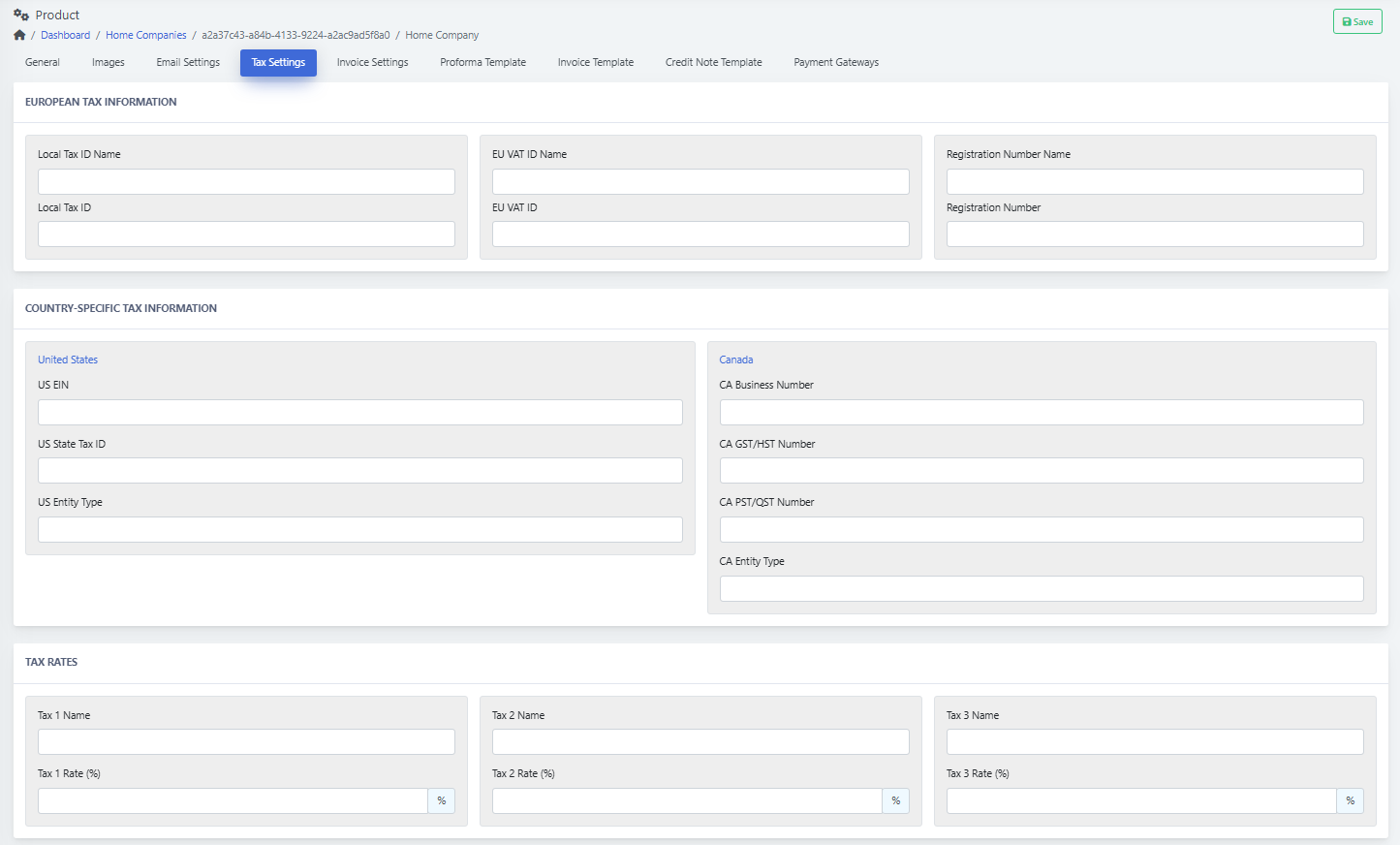Open the Home Companies breadcrumb link
This screenshot has height=845, width=1400.
pos(146,35)
